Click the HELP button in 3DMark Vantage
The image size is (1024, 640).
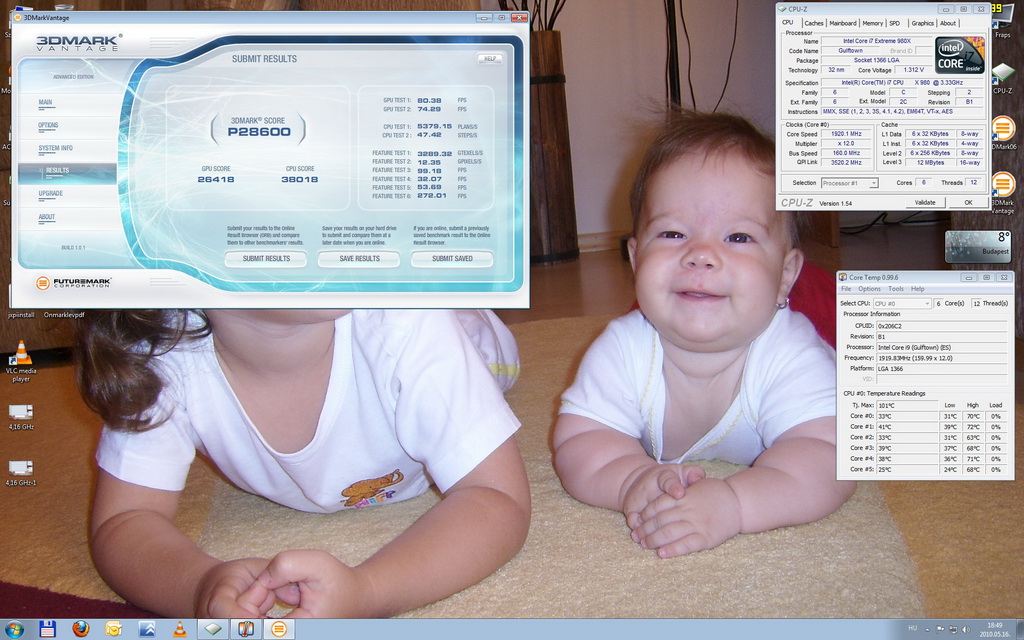point(490,59)
